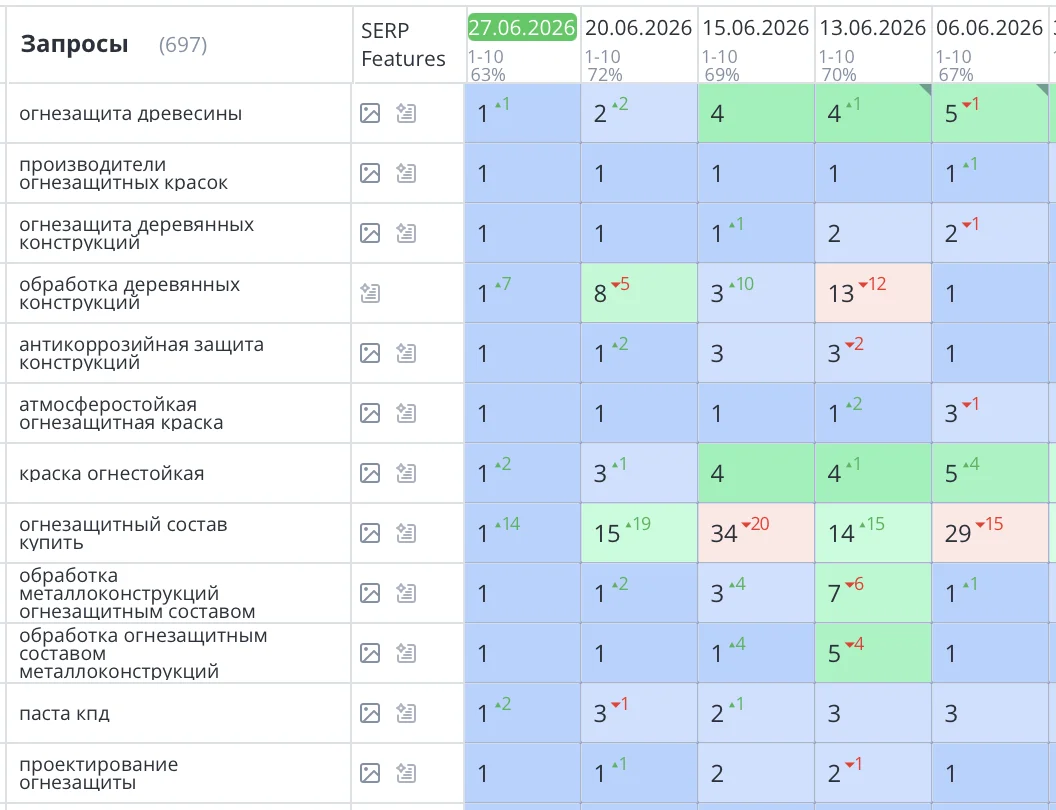The width and height of the screenshot is (1056, 810).
Task: Click the Запросы column heading
Action: [74, 44]
